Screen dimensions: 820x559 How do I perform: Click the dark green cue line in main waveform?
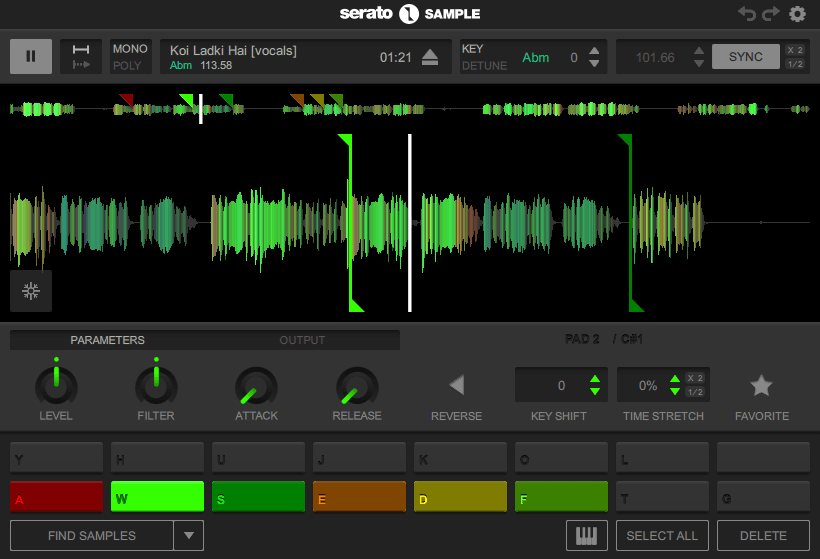[631, 223]
